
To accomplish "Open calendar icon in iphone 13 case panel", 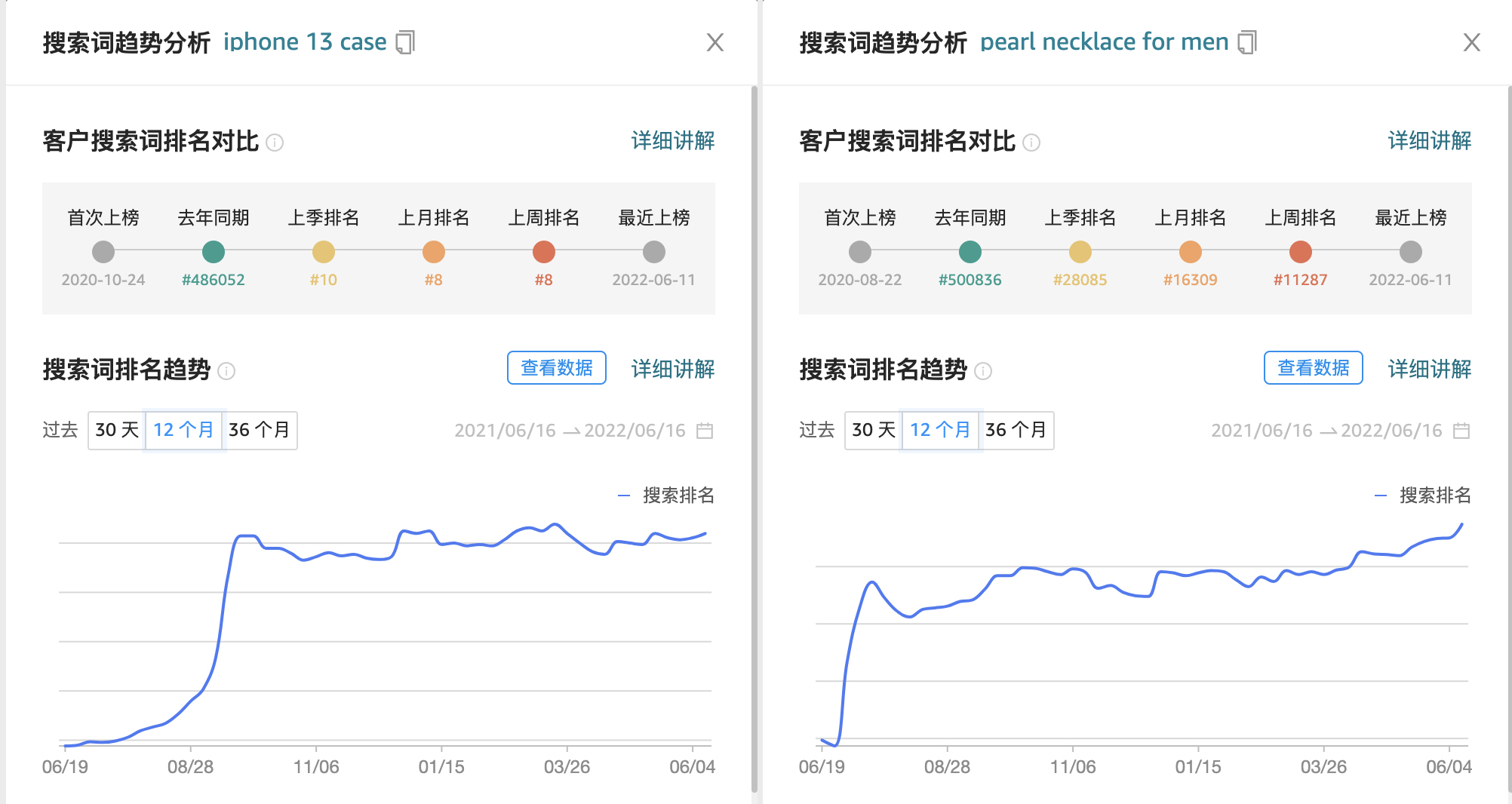I will tap(705, 431).
